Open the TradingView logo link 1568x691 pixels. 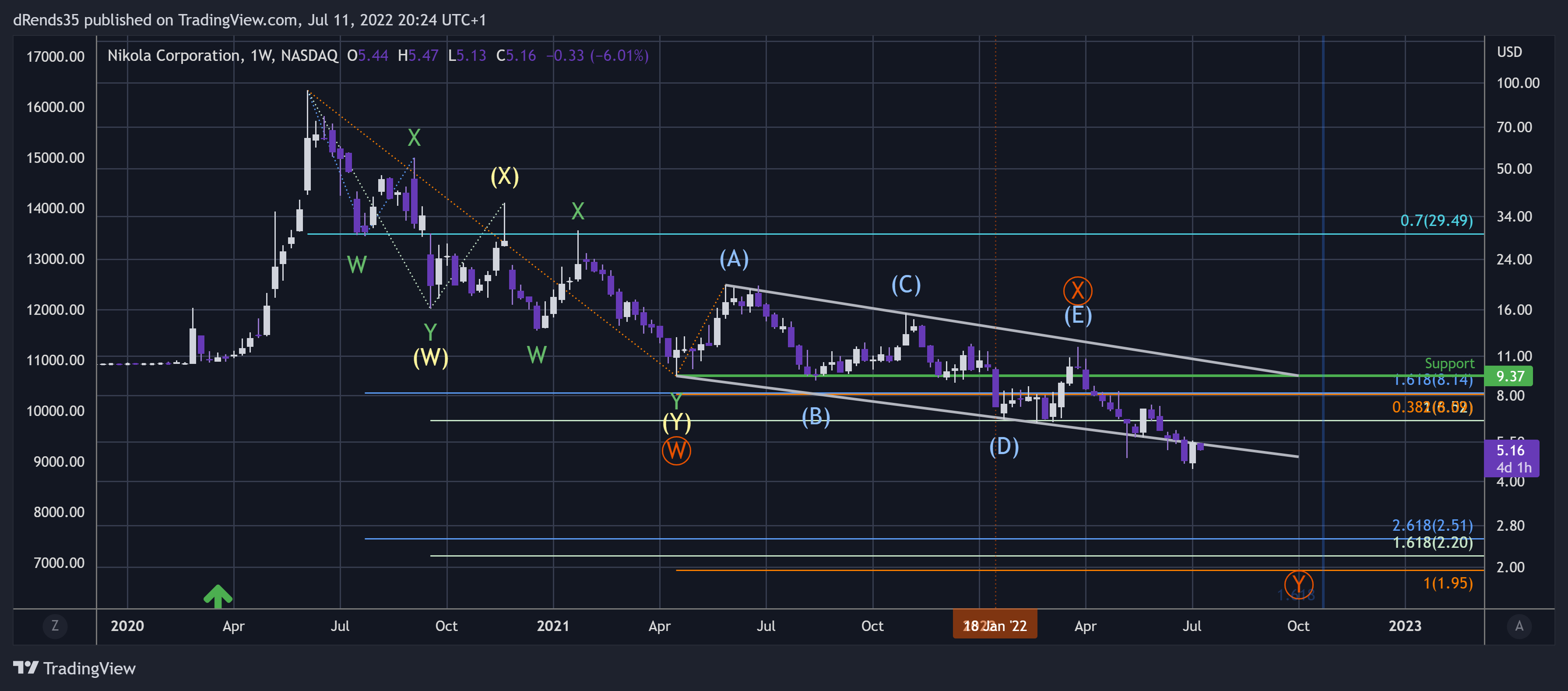[x=74, y=669]
